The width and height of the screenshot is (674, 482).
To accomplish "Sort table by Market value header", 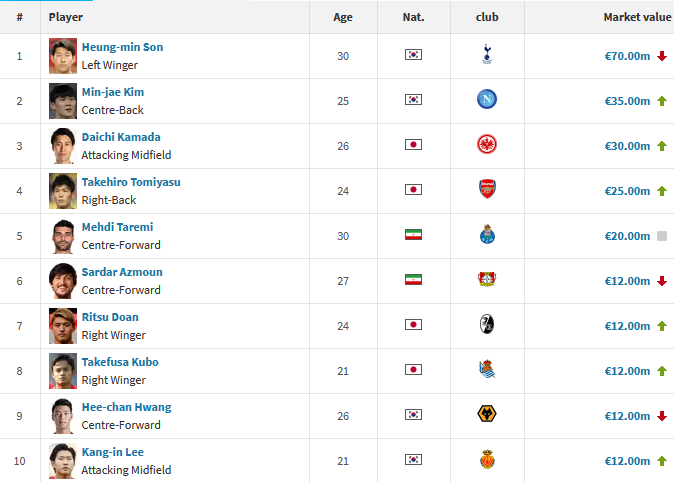I will click(636, 17).
